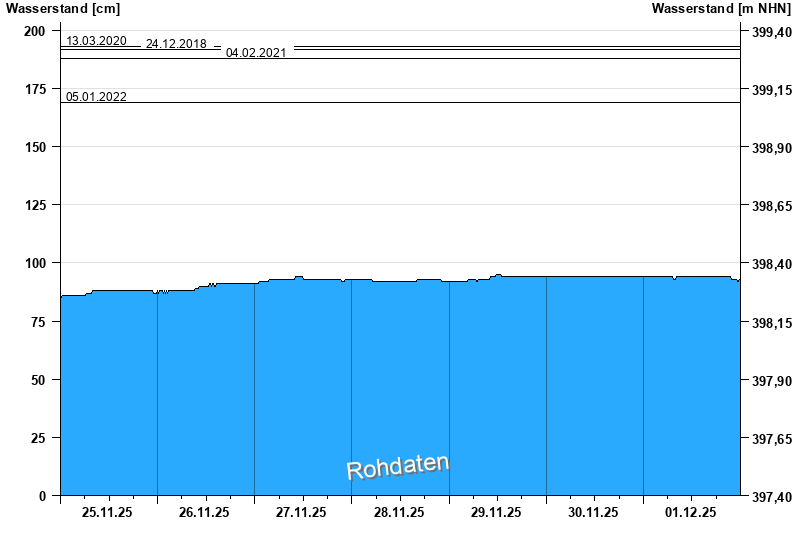This screenshot has height=550, width=800.
Task: Select the 399,15 tick on the NHN axis
Action: (x=770, y=91)
